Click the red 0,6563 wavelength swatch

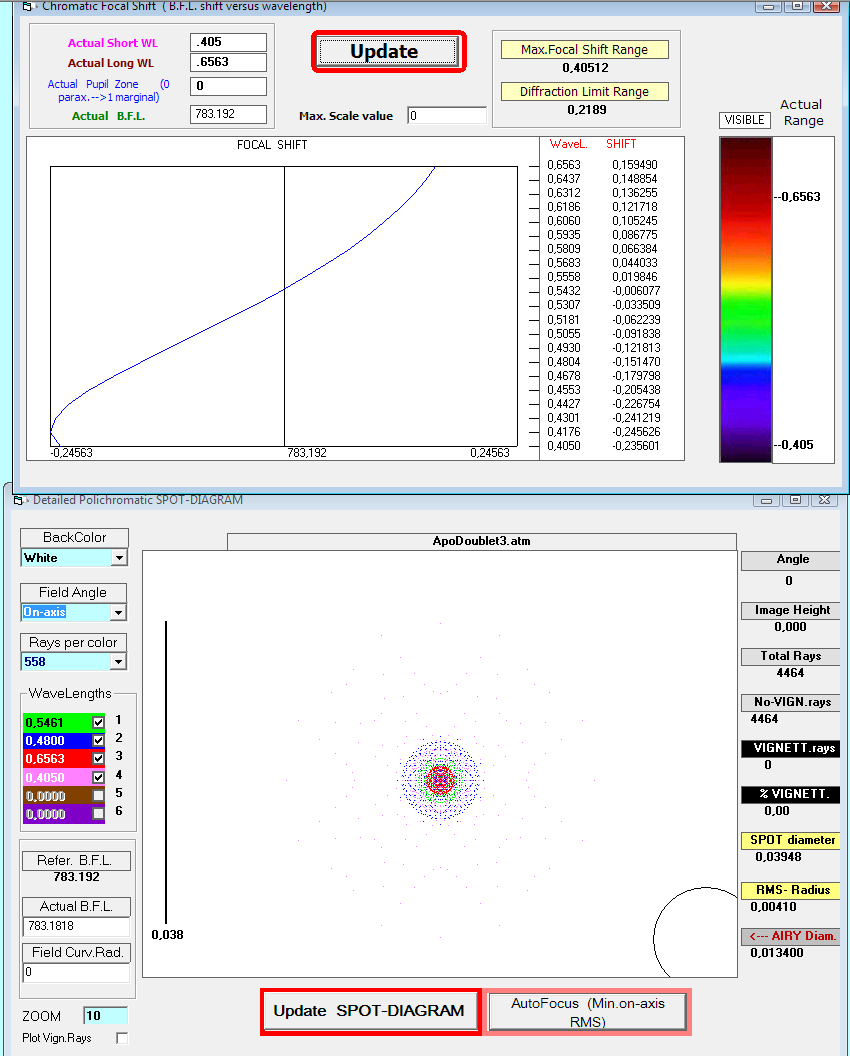[x=57, y=759]
